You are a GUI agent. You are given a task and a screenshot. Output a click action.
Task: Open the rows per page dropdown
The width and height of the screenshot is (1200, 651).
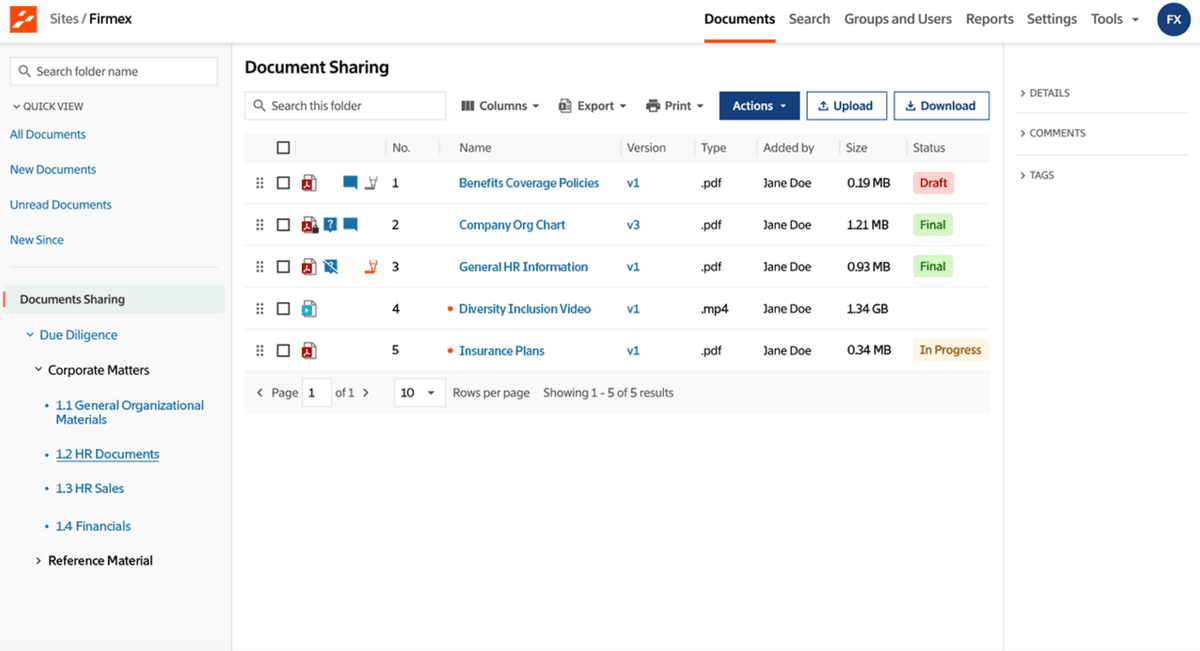pyautogui.click(x=419, y=392)
